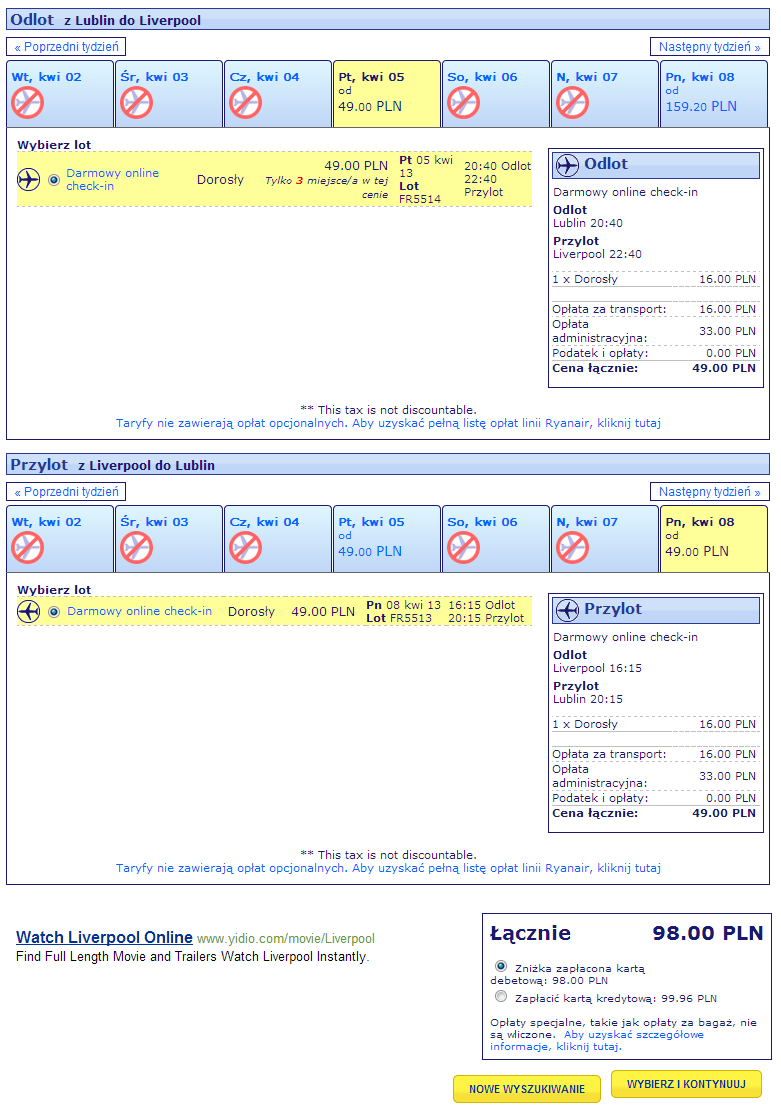Click flight number FR5513 text
The width and height of the screenshot is (781, 1116).
(x=411, y=618)
